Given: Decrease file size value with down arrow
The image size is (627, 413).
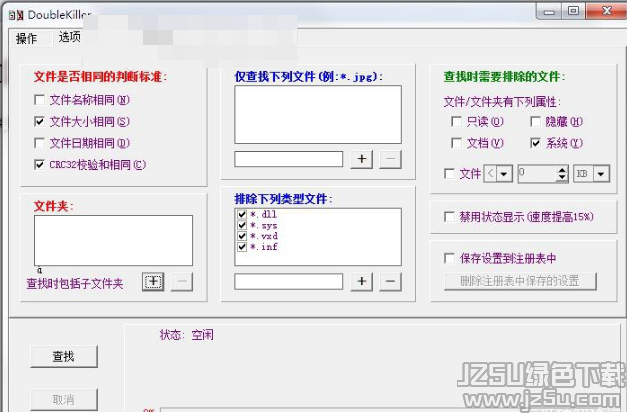Looking at the screenshot, I should point(562,178).
